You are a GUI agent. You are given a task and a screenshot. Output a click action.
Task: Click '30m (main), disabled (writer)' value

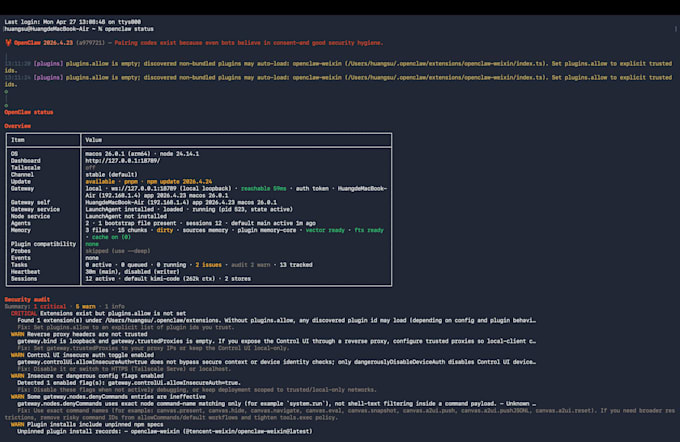[x=132, y=272]
